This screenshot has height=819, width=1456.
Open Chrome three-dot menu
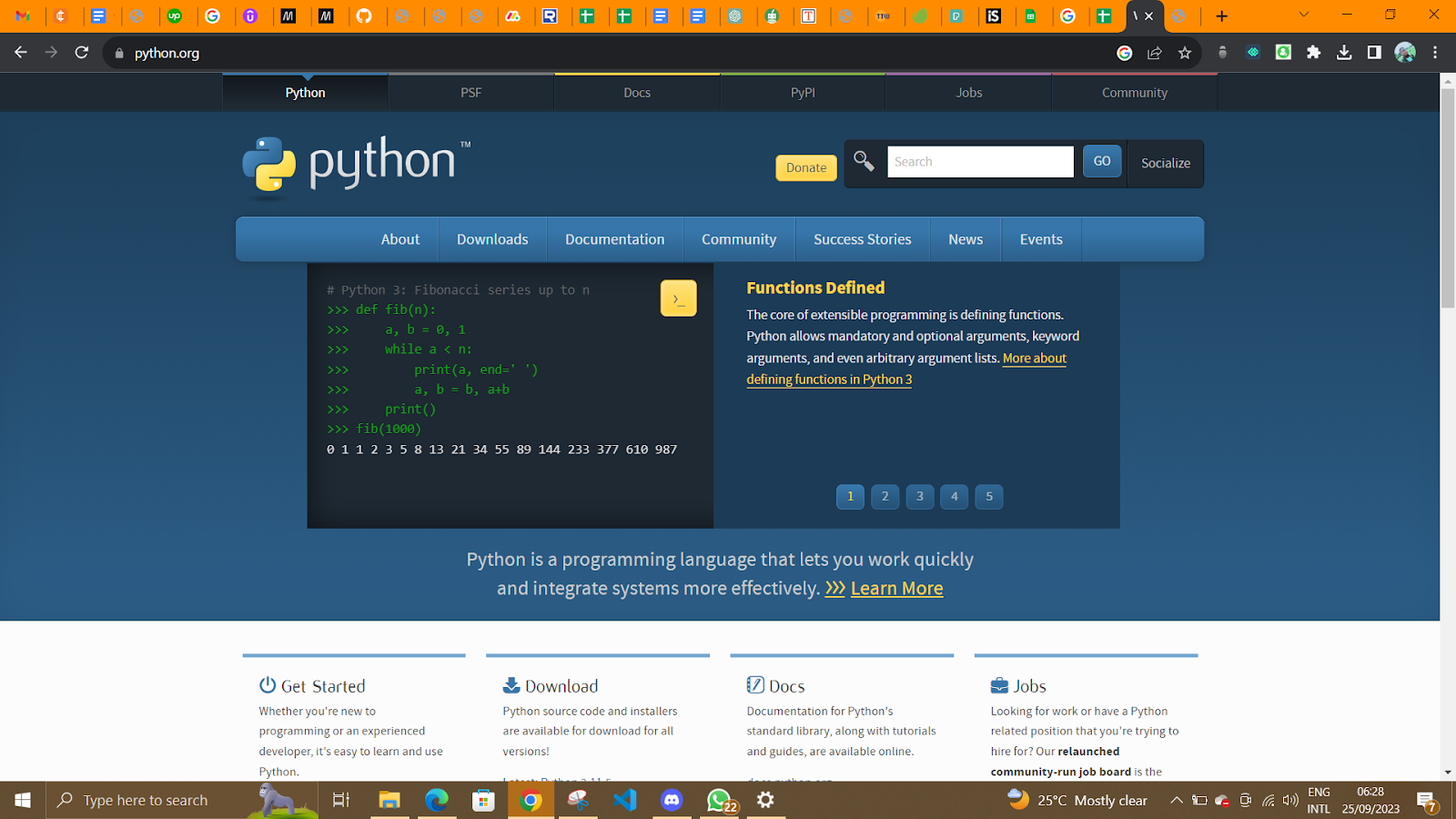point(1435,53)
